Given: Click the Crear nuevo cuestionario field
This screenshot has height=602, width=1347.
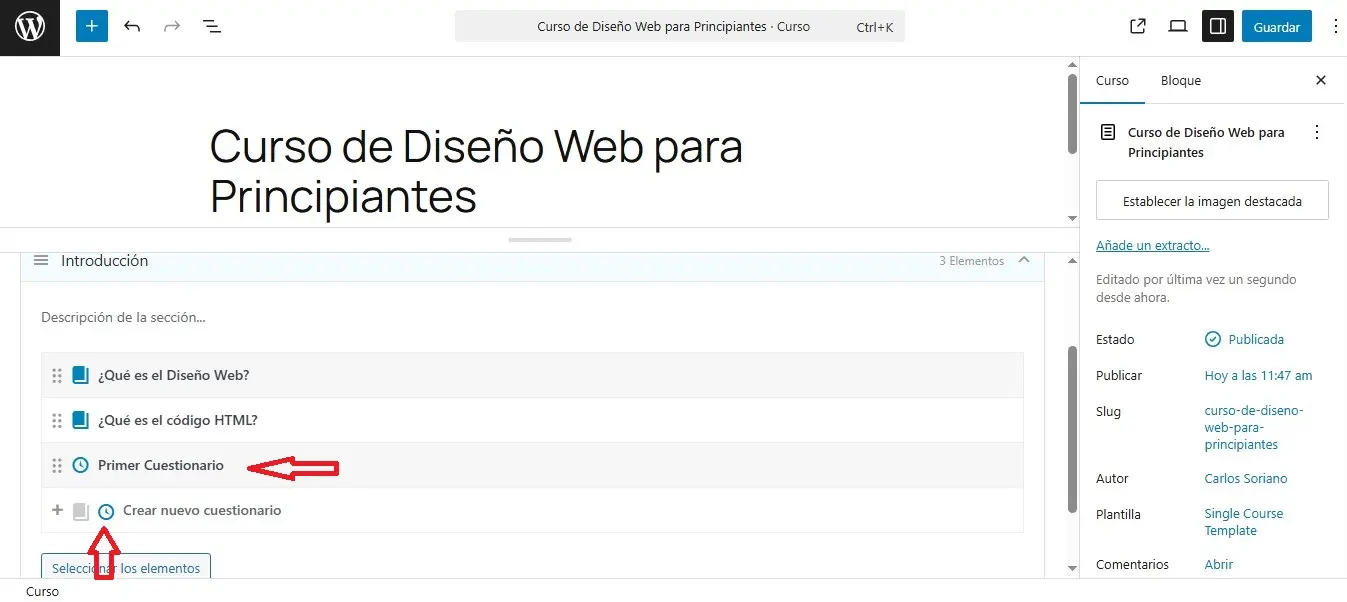Looking at the screenshot, I should (x=202, y=510).
